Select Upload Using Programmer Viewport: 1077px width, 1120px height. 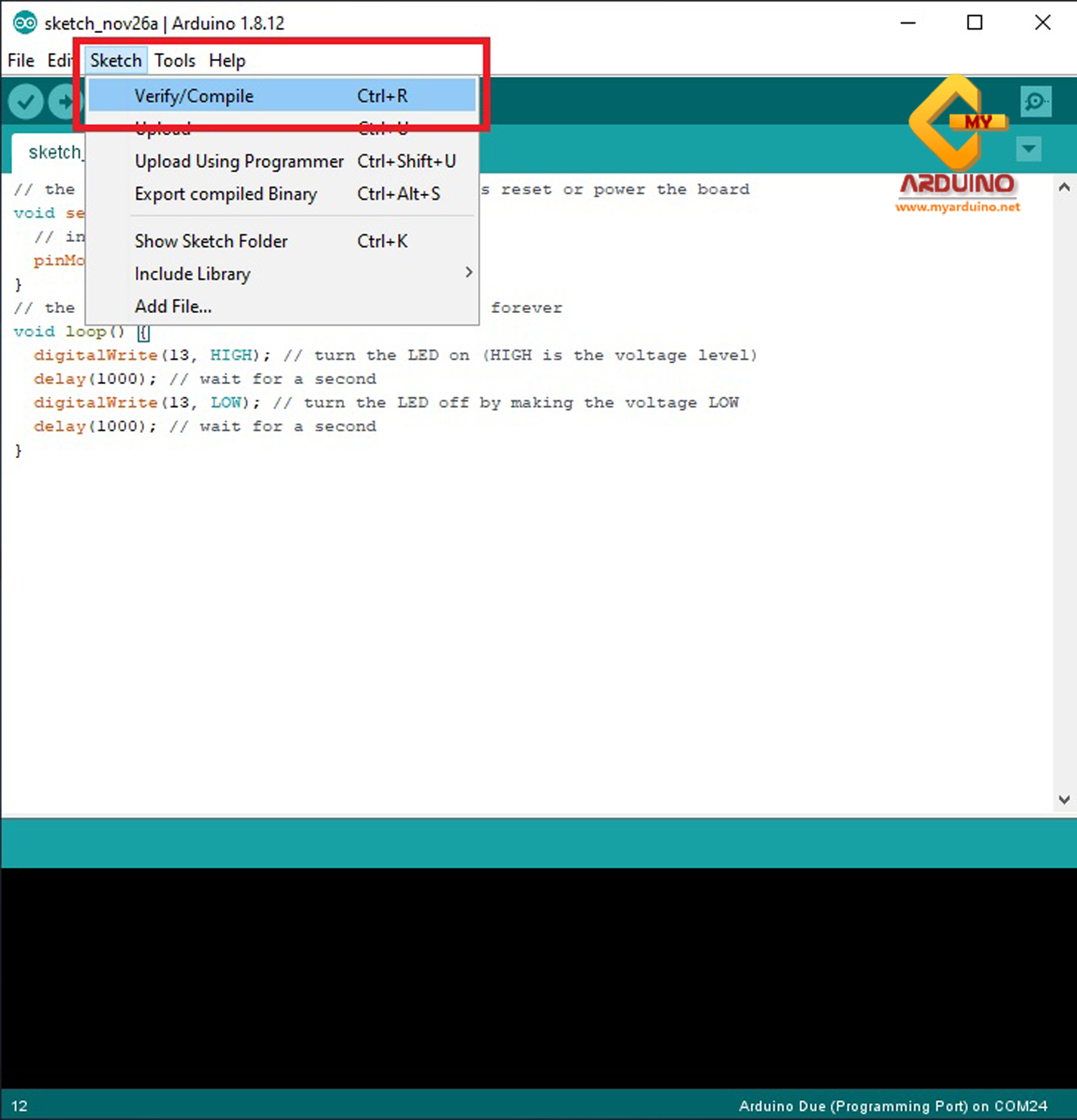coord(238,161)
